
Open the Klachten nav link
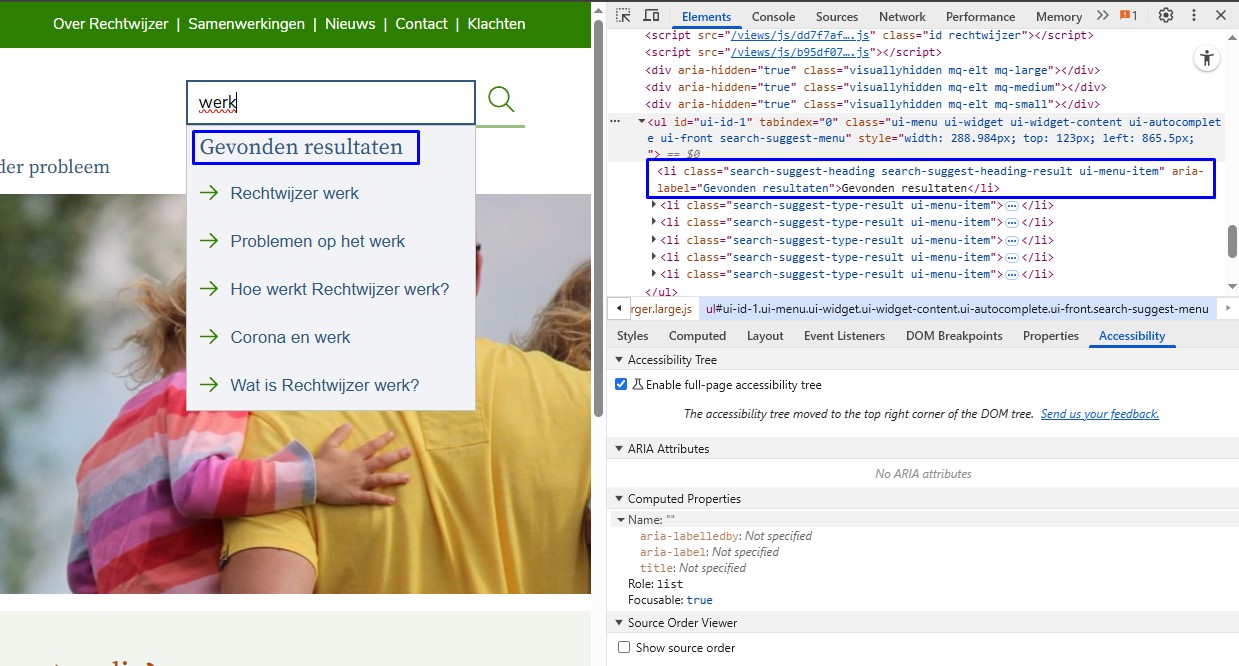click(x=496, y=24)
